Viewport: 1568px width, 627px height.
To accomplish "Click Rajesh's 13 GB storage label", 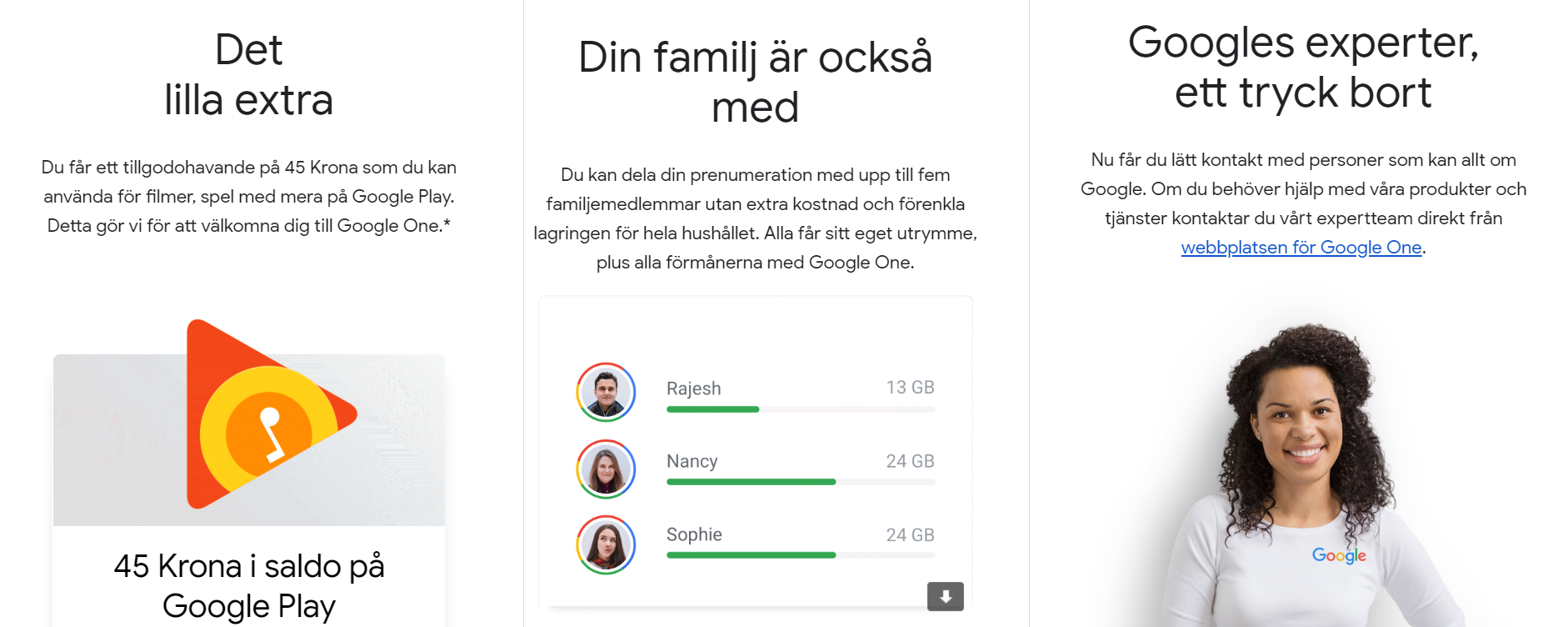I will coord(910,388).
